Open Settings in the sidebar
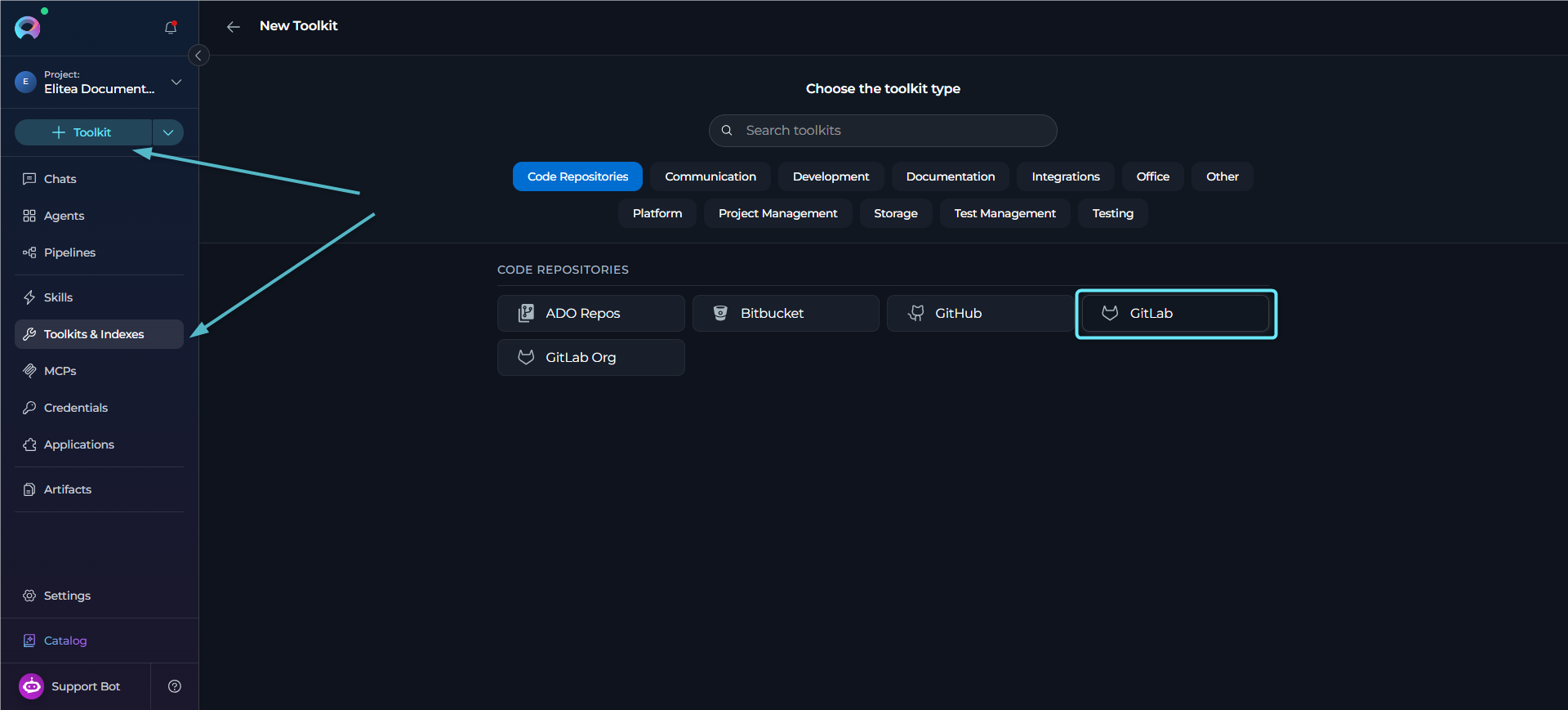The image size is (1568, 710). pyautogui.click(x=99, y=596)
